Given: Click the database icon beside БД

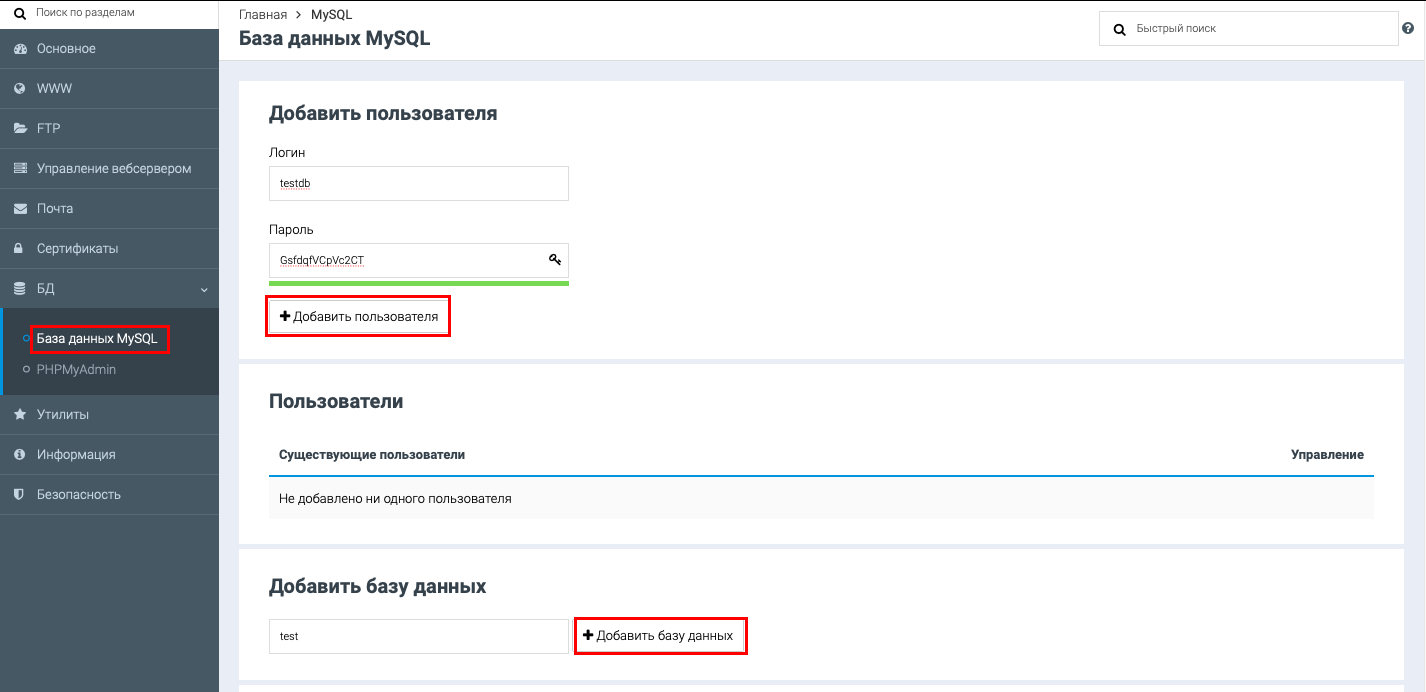Looking at the screenshot, I should pos(19,289).
